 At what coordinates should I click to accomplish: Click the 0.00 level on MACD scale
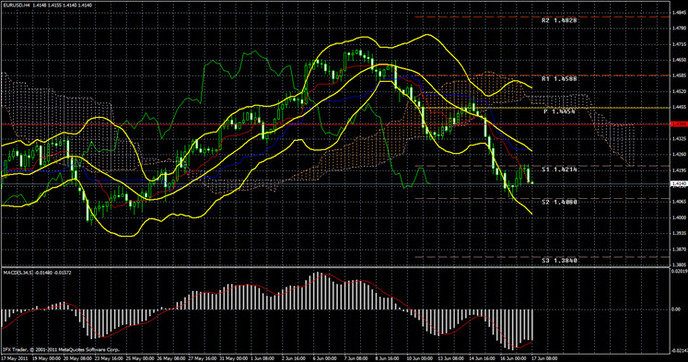pos(677,310)
